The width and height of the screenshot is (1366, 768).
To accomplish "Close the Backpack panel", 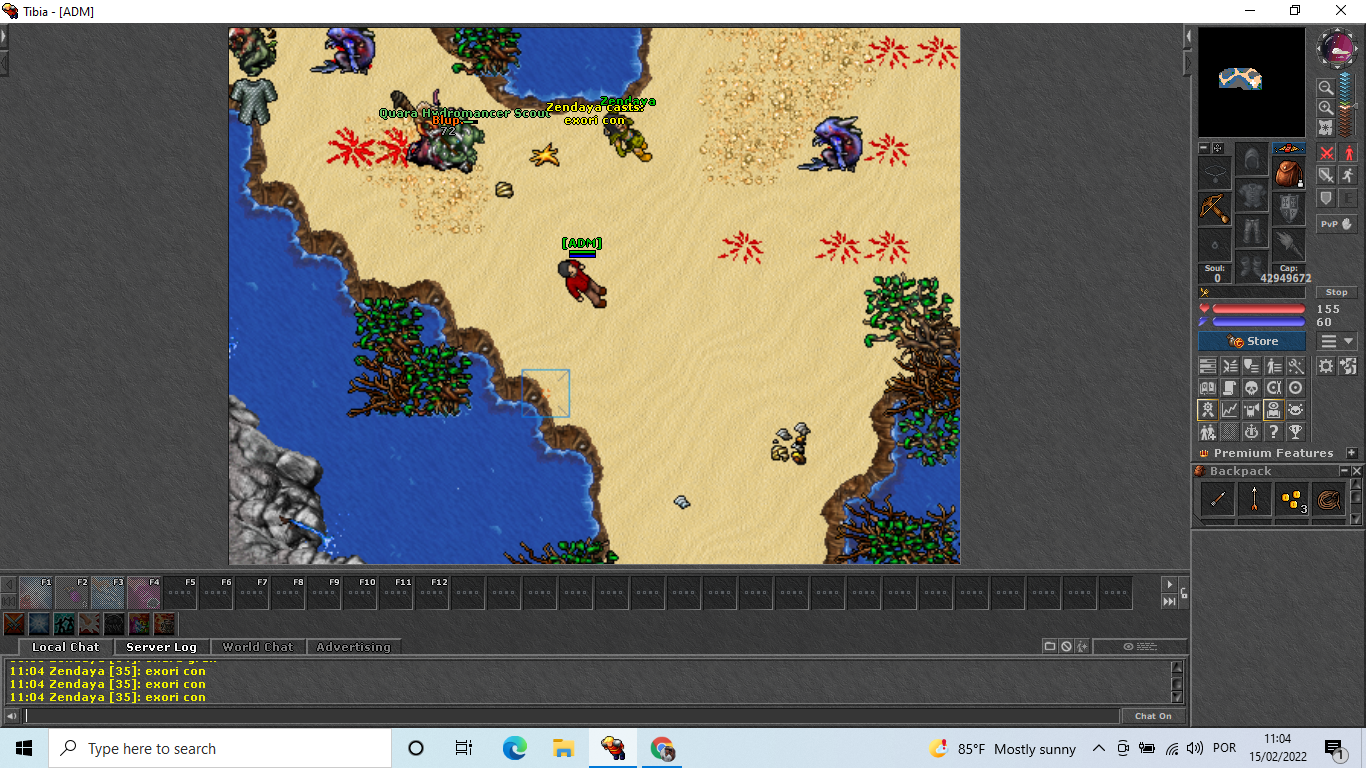I will [x=1357, y=471].
